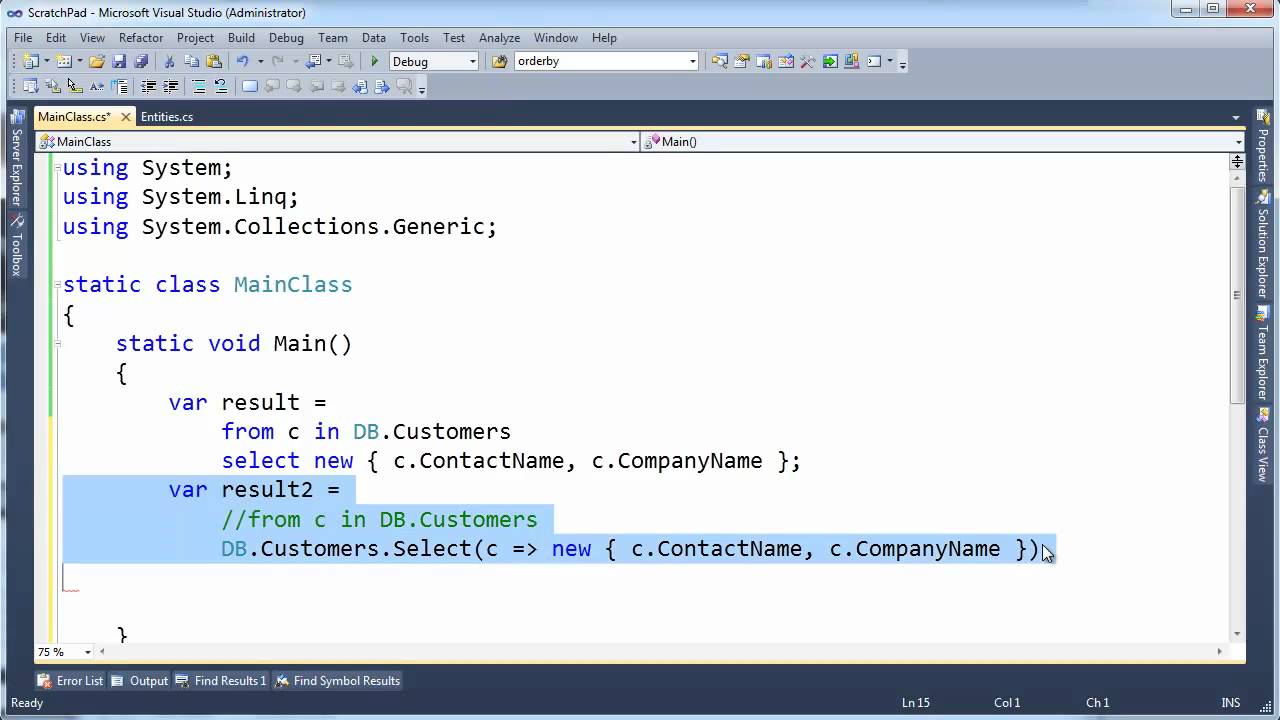Open the Command Window toolbar icon

point(874,61)
